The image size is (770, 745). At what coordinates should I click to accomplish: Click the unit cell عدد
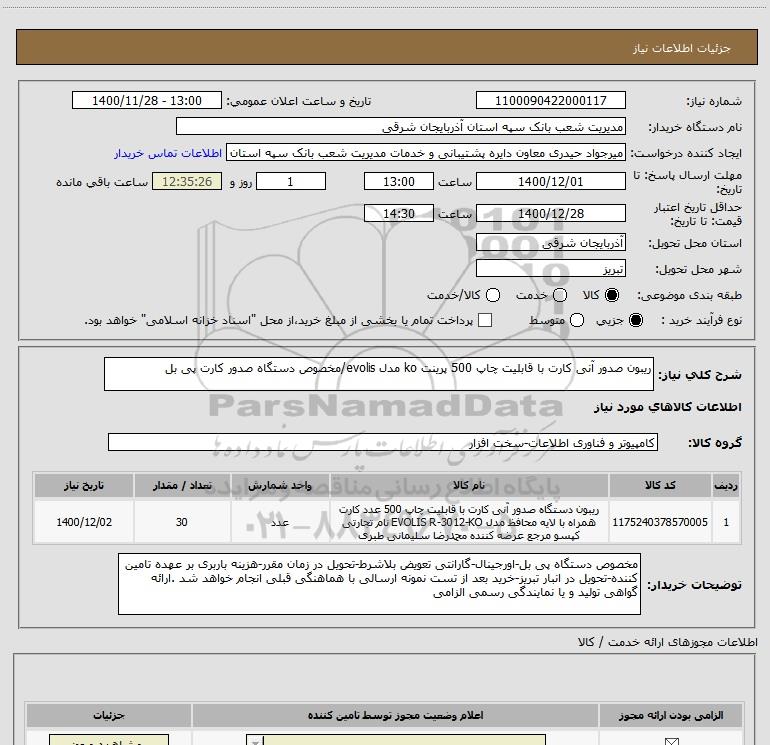(280, 522)
